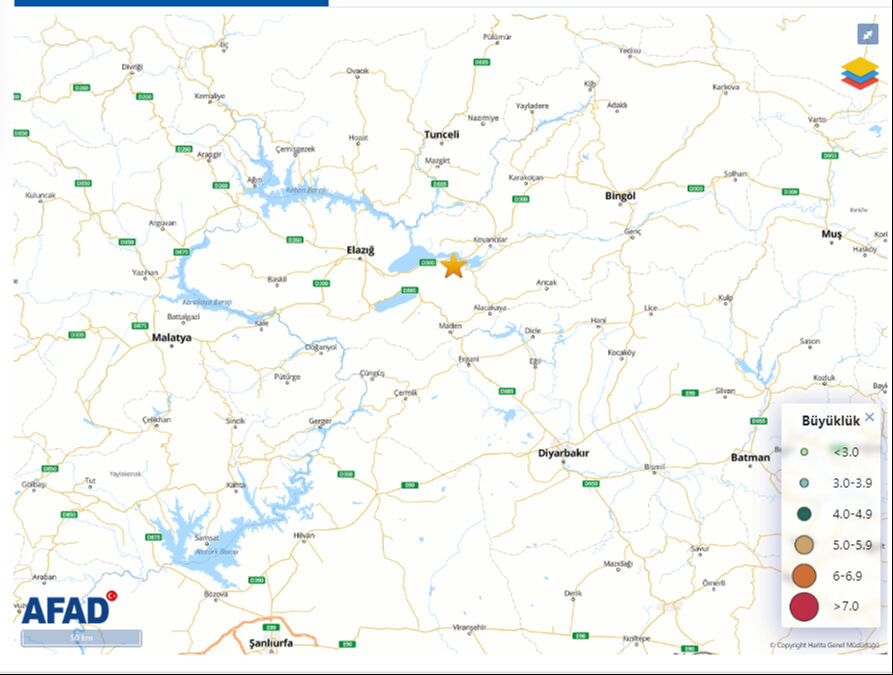Viewport: 893px width, 675px height.
Task: Click the dark green 4.0-4.9 legend circle
Action: click(x=804, y=514)
